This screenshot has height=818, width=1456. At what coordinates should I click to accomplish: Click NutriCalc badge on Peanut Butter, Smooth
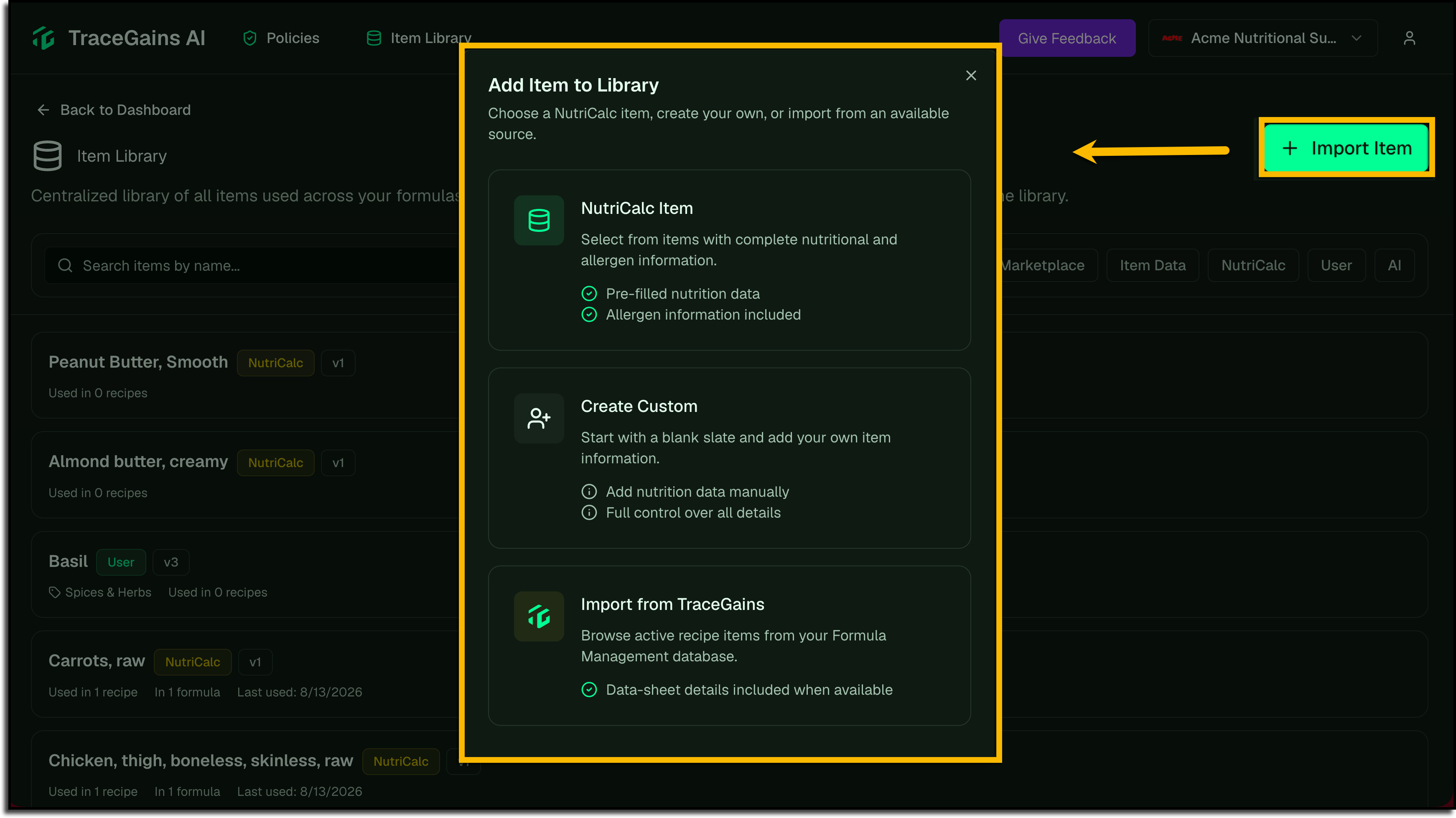tap(275, 363)
